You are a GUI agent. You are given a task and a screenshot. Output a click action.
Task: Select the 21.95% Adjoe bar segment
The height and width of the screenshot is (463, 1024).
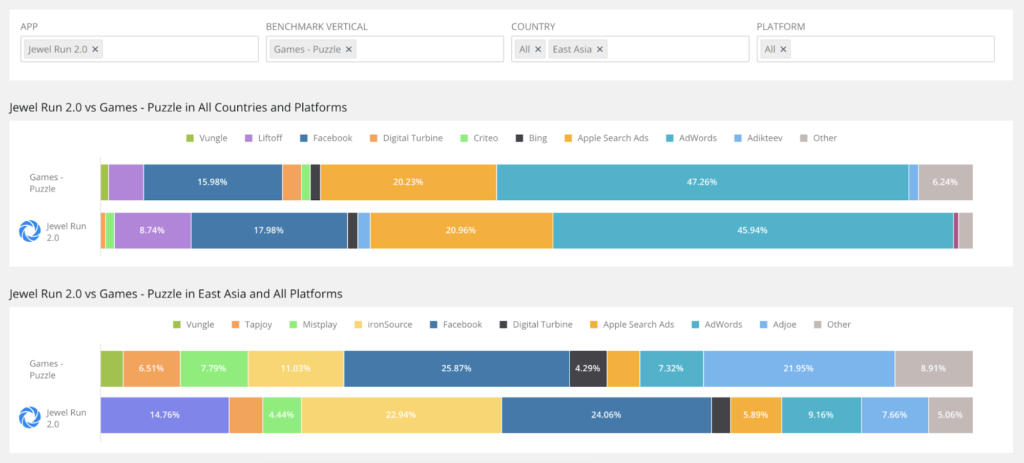pyautogui.click(x=799, y=368)
